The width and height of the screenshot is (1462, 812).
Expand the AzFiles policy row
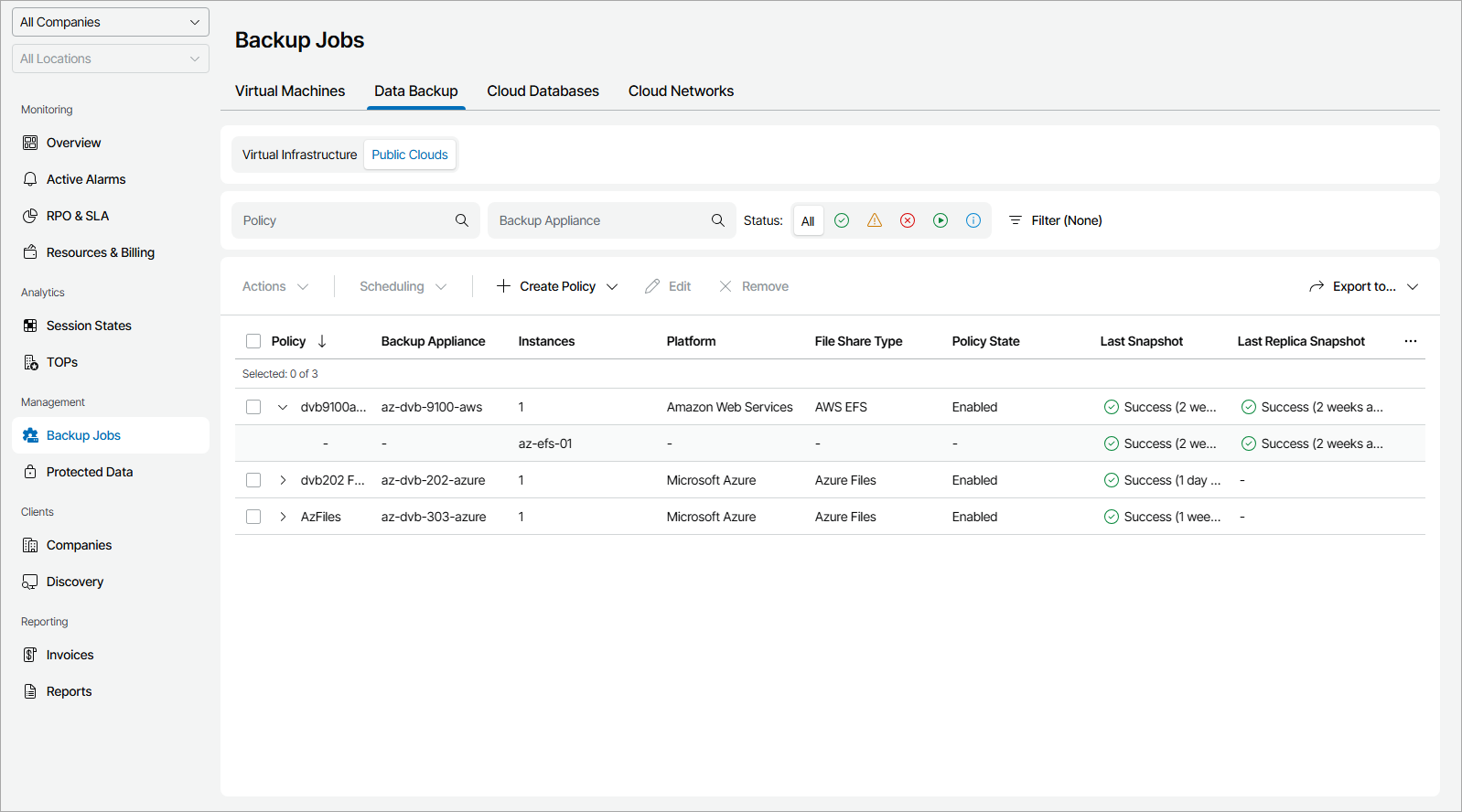click(x=283, y=517)
